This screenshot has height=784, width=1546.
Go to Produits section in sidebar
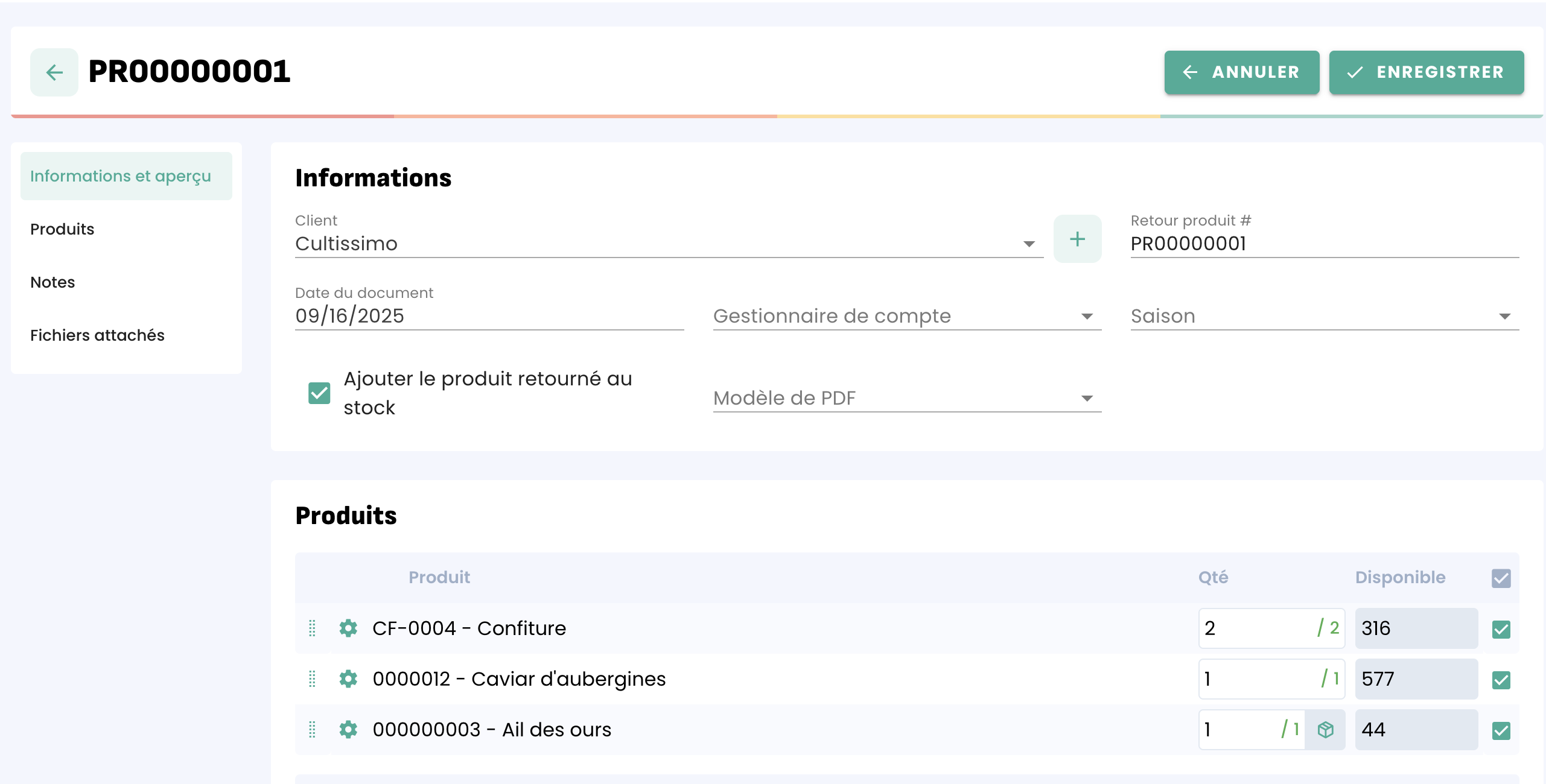[62, 229]
